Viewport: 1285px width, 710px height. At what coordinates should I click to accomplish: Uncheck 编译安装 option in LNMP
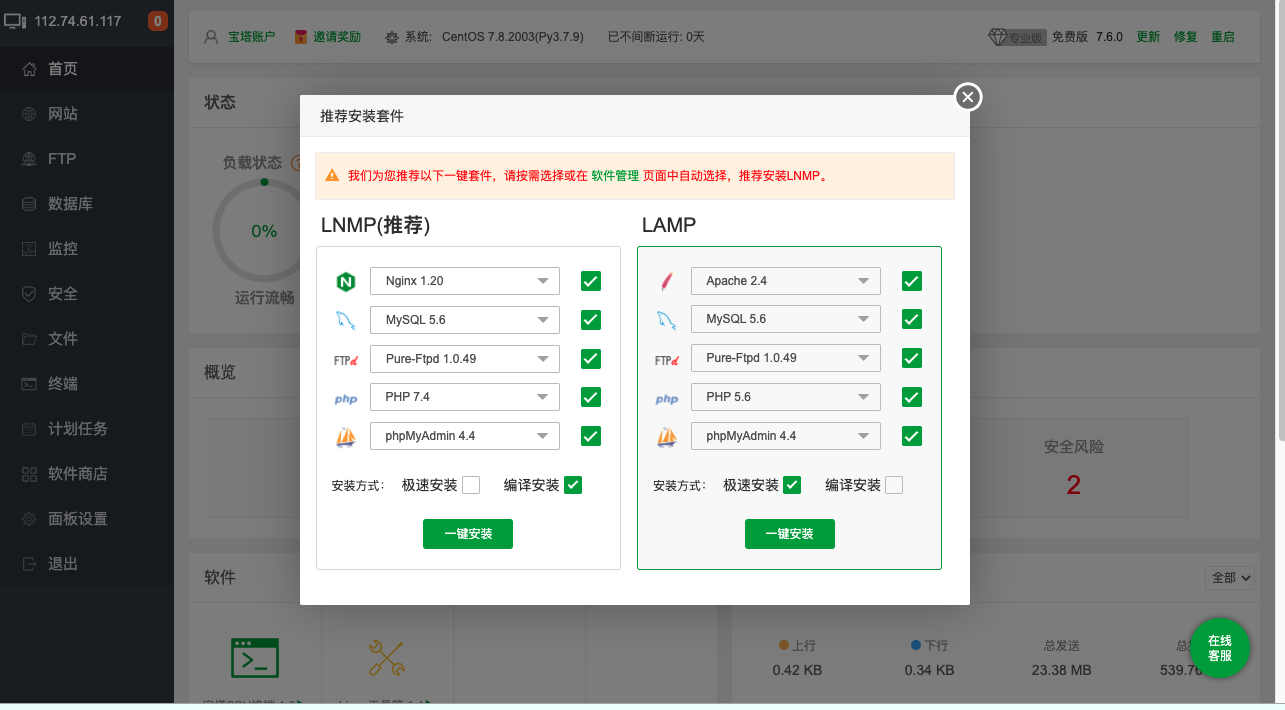tap(573, 485)
